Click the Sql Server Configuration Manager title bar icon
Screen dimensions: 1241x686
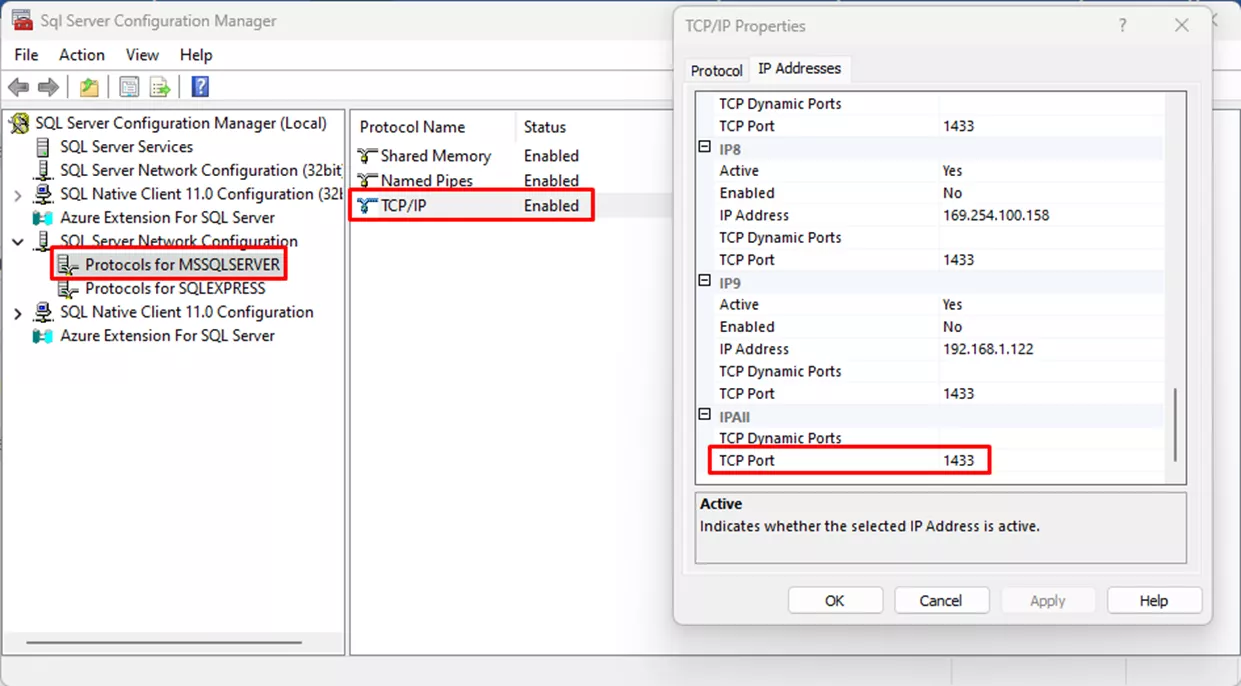[x=21, y=20]
